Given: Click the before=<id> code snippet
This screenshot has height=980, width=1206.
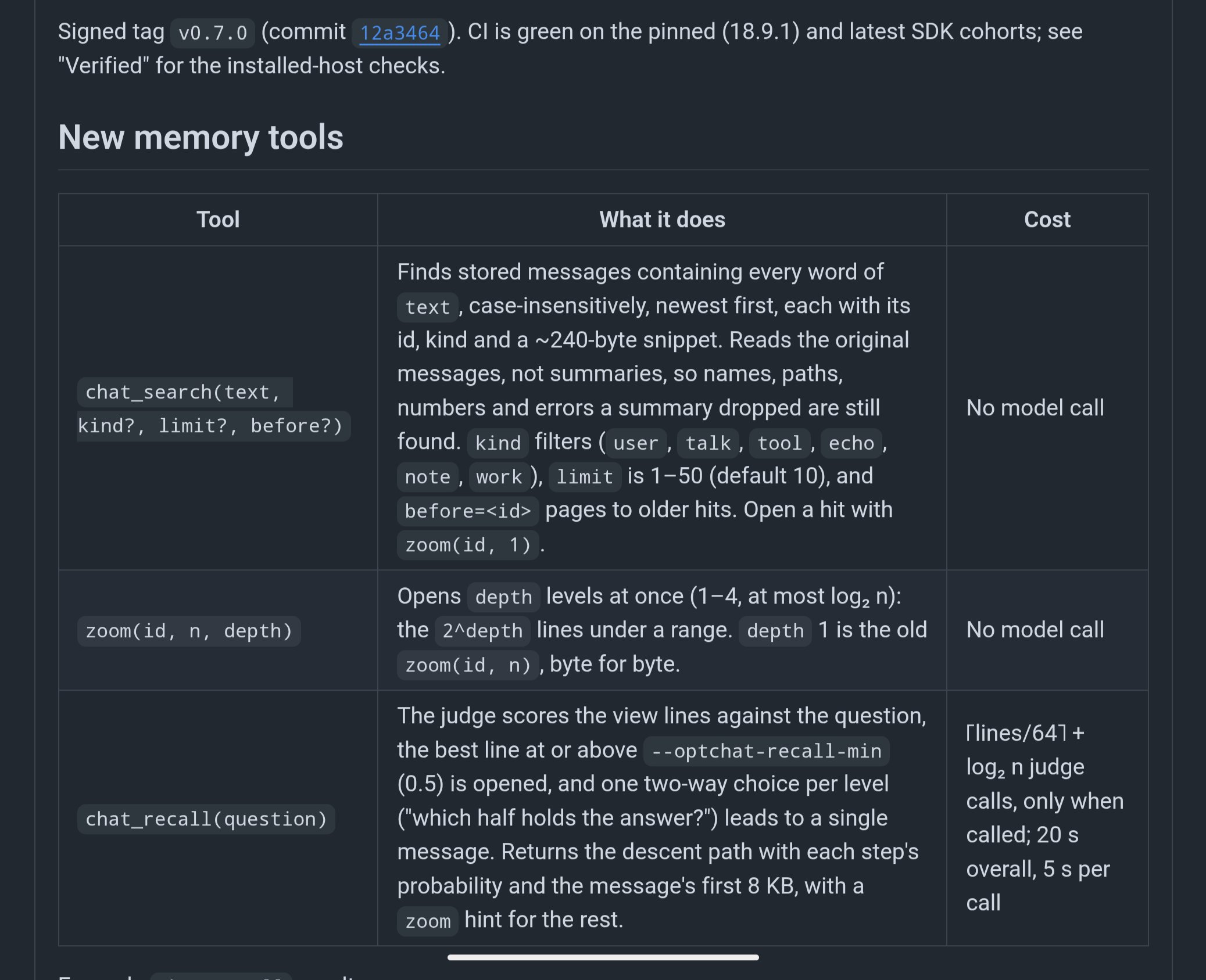Looking at the screenshot, I should tap(468, 511).
